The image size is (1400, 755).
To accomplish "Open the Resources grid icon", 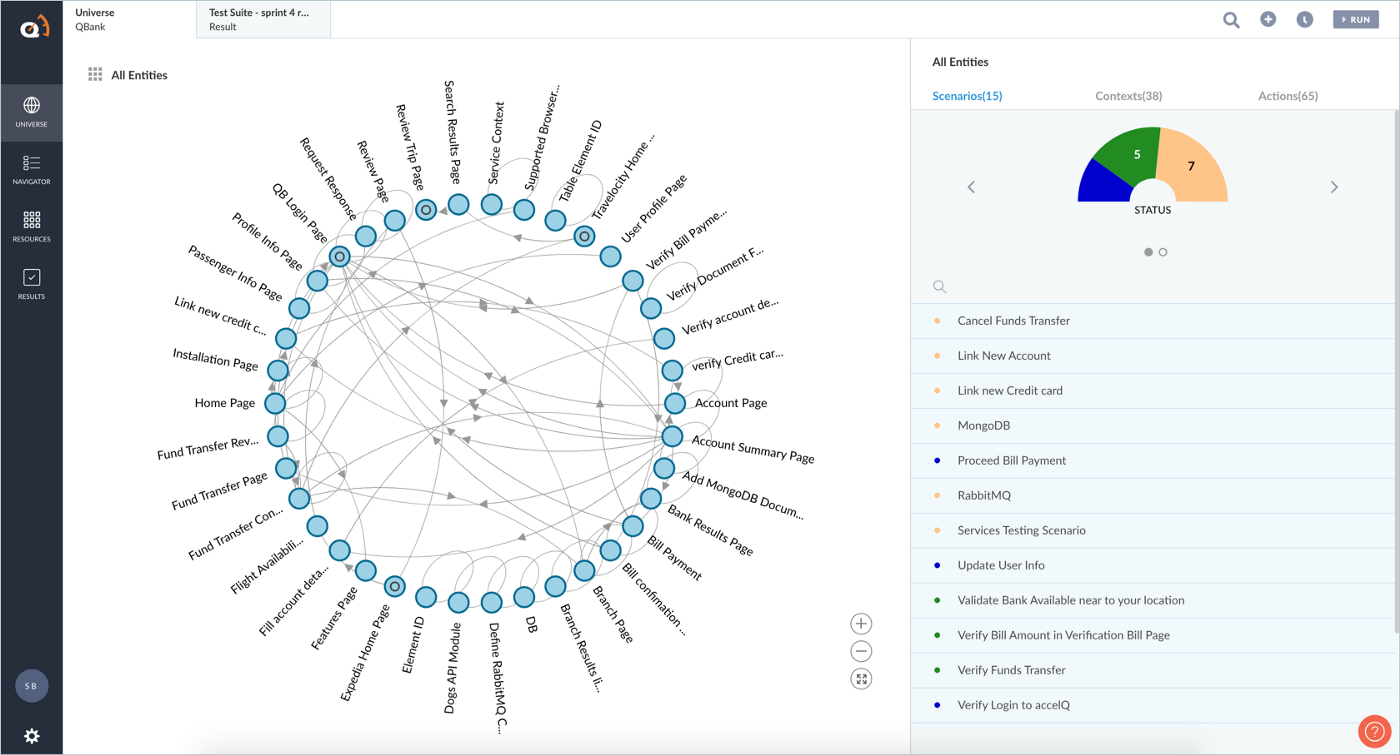I will pyautogui.click(x=31, y=226).
